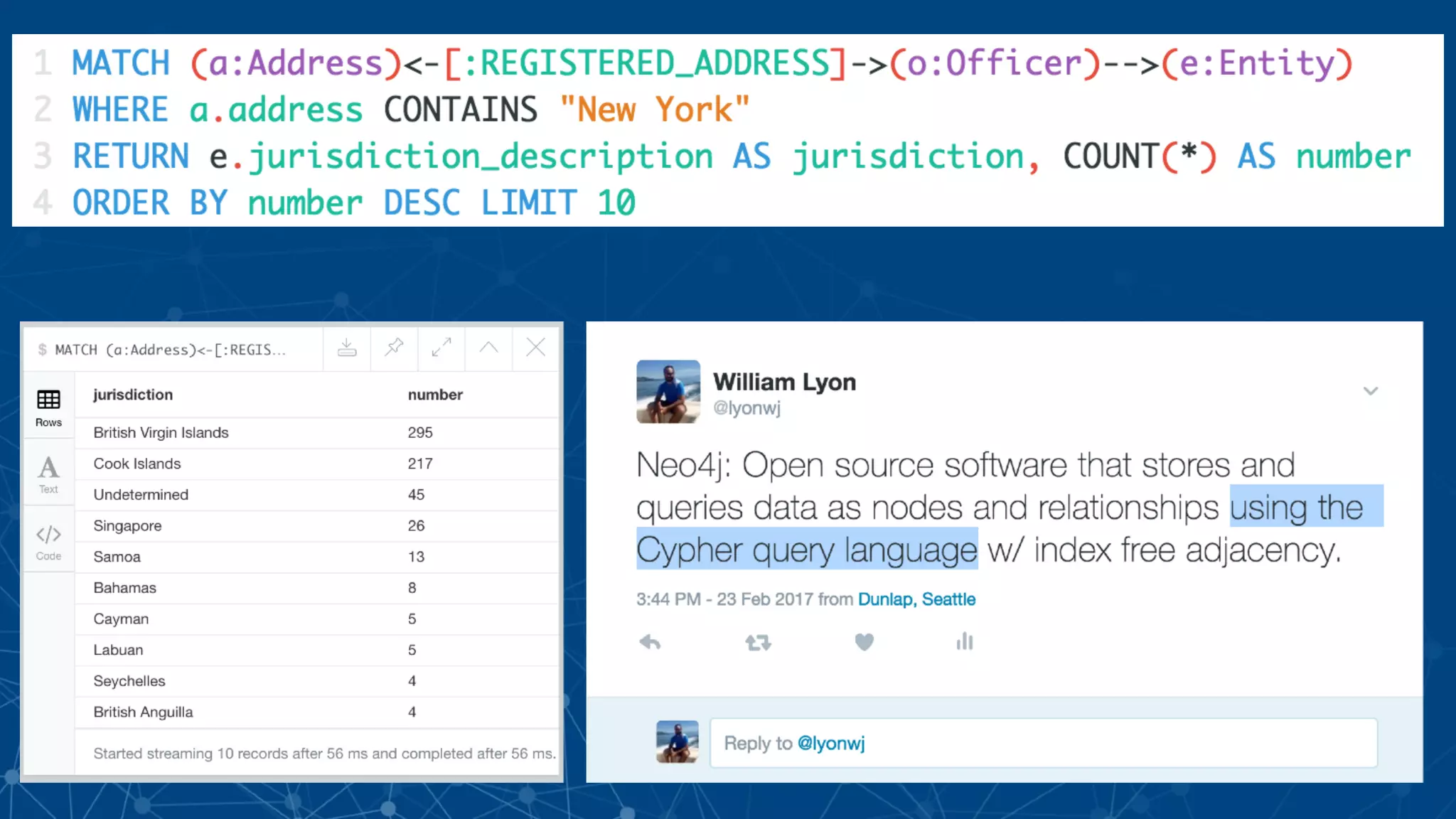Click the tweet reply arrow icon
1456x819 pixels.
coord(650,643)
